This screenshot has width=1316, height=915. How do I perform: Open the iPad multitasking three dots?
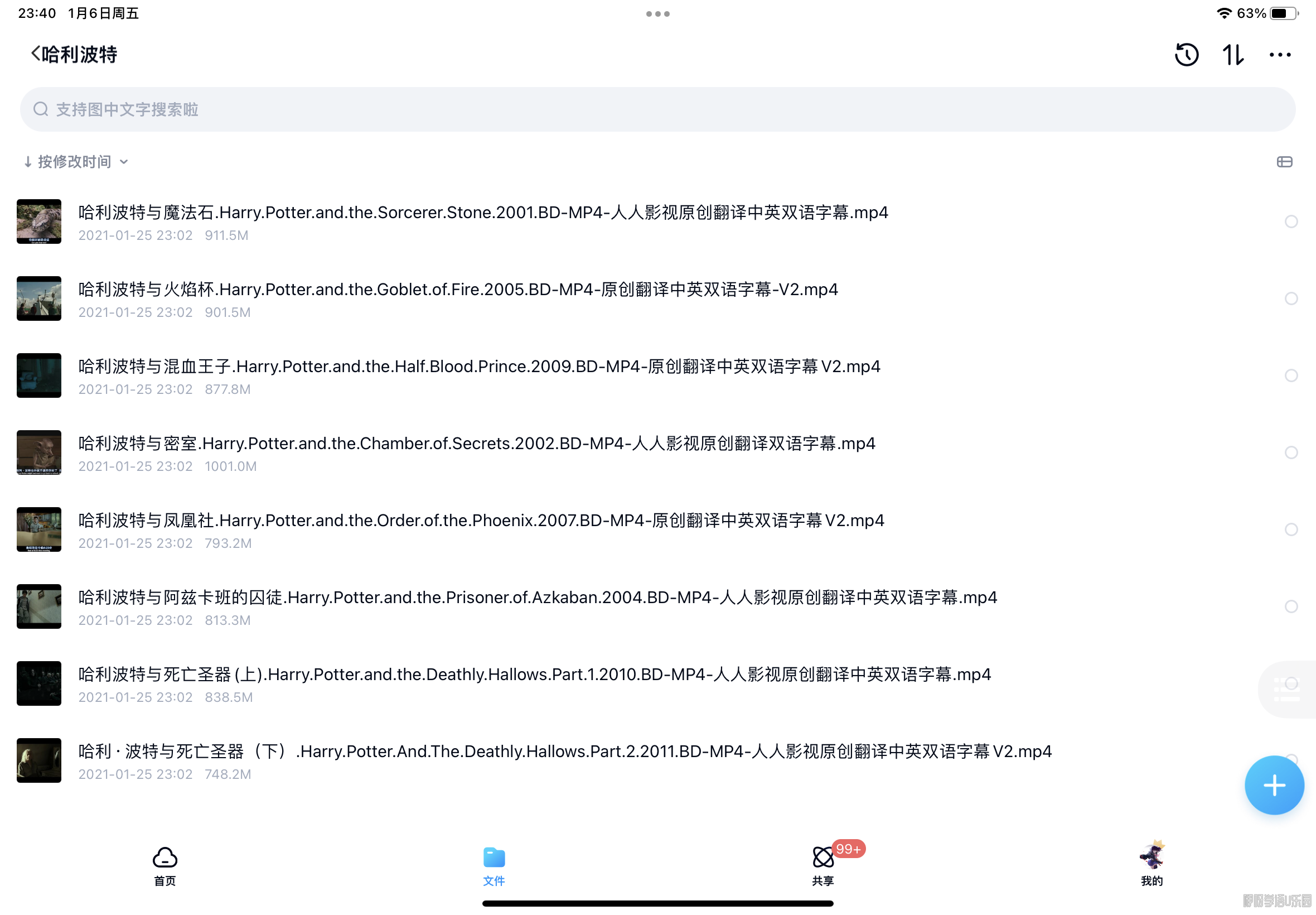pos(657,14)
